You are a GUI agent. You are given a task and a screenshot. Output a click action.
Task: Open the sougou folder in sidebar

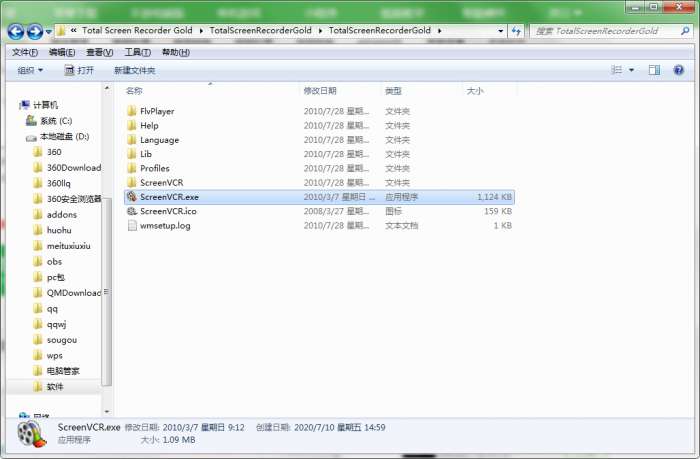(x=62, y=340)
